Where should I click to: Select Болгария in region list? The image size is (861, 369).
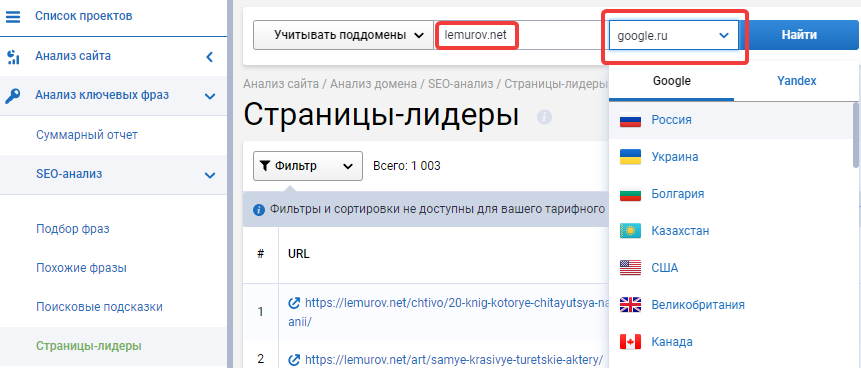(678, 194)
